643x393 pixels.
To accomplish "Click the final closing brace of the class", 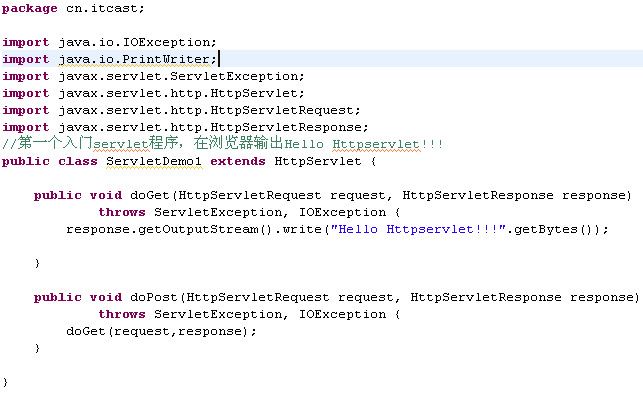I will [x=5, y=382].
